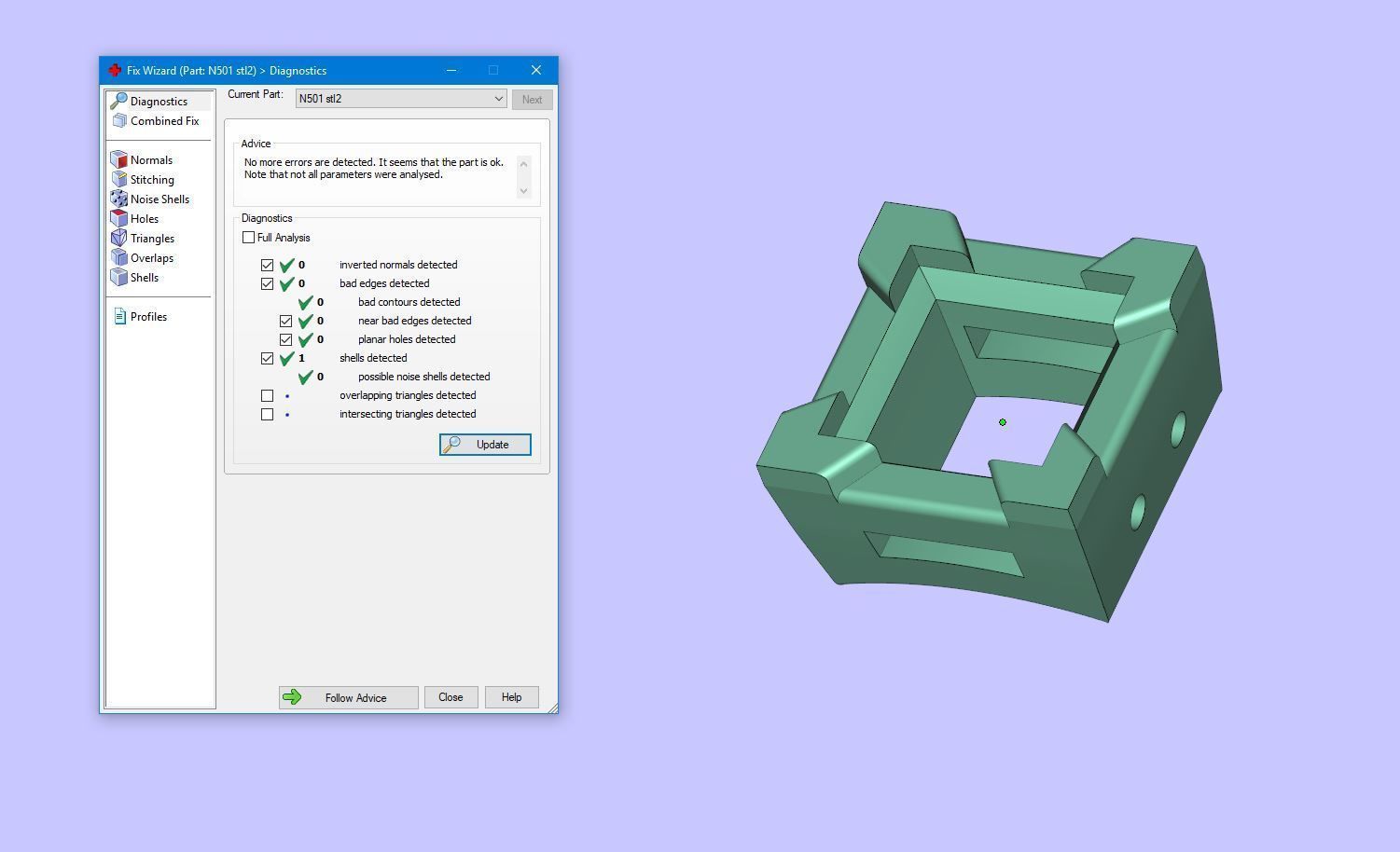The width and height of the screenshot is (1400, 852).
Task: Enable the Full Analysis checkbox
Action: pos(248,238)
